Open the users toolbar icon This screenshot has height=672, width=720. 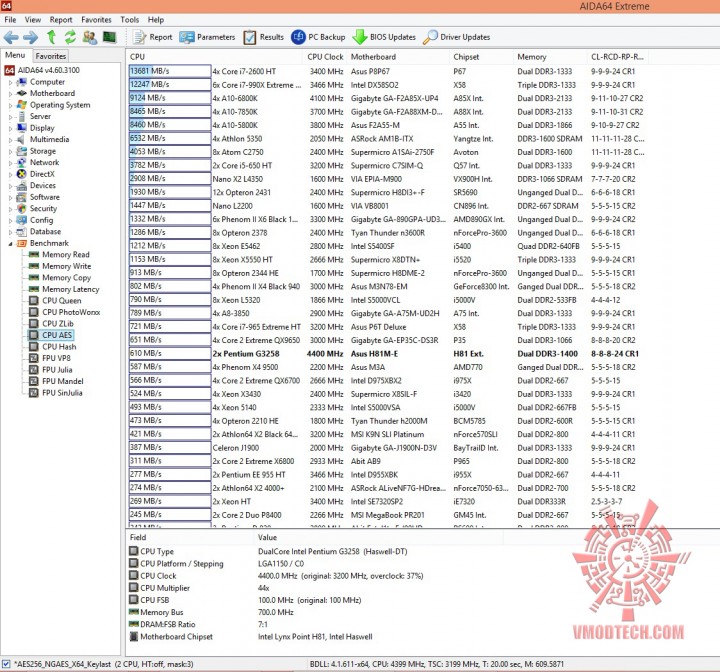[x=90, y=37]
